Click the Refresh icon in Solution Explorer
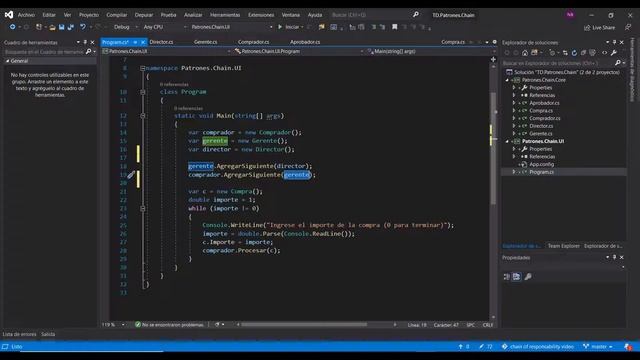This screenshot has width=640, height=360. (x=574, y=53)
